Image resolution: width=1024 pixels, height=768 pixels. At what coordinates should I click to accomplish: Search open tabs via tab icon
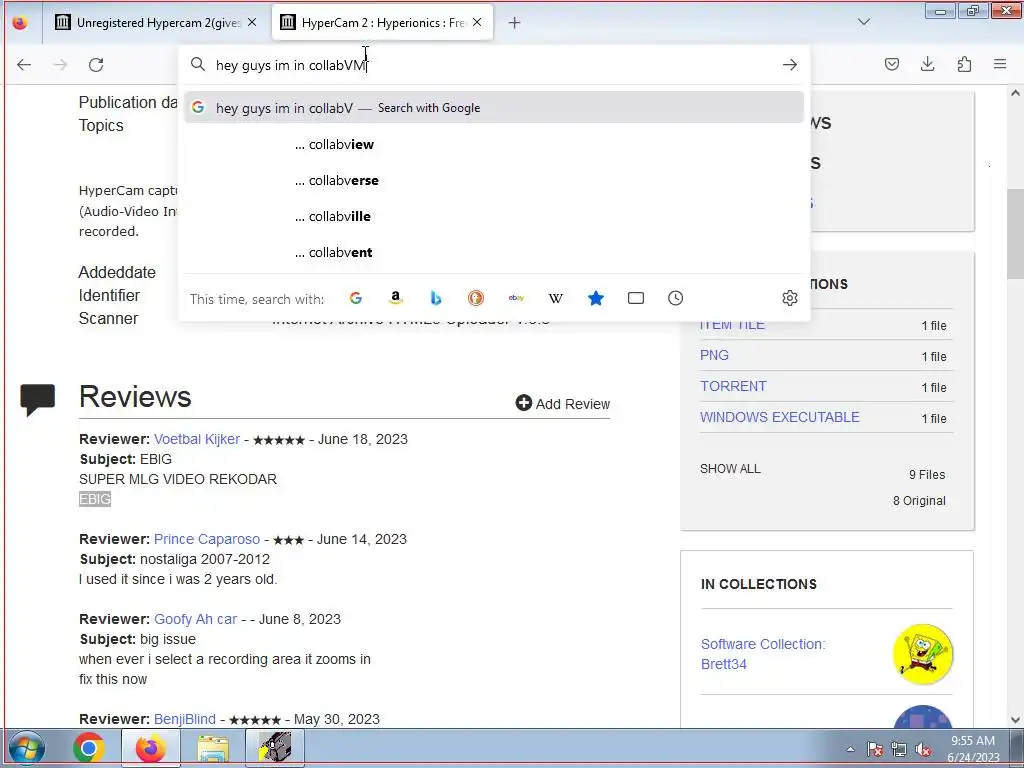click(635, 298)
